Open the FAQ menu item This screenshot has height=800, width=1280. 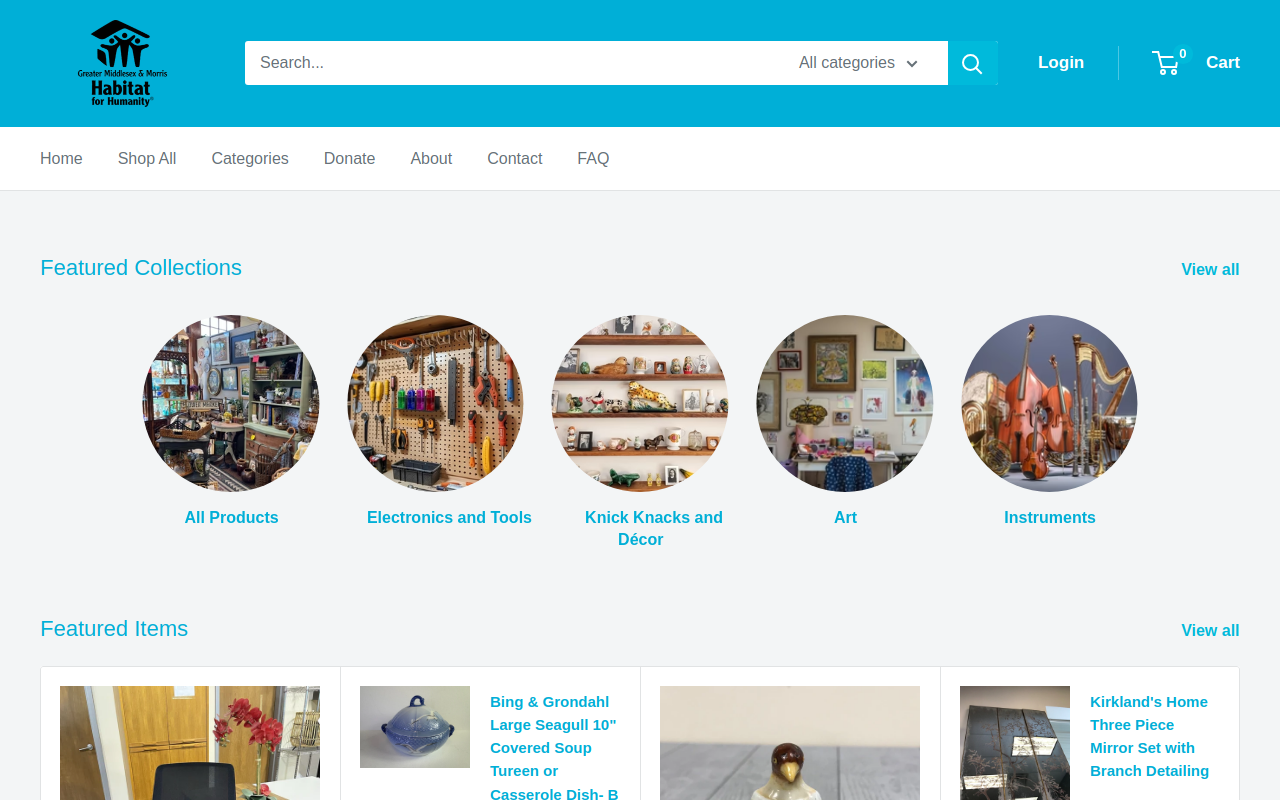593,158
